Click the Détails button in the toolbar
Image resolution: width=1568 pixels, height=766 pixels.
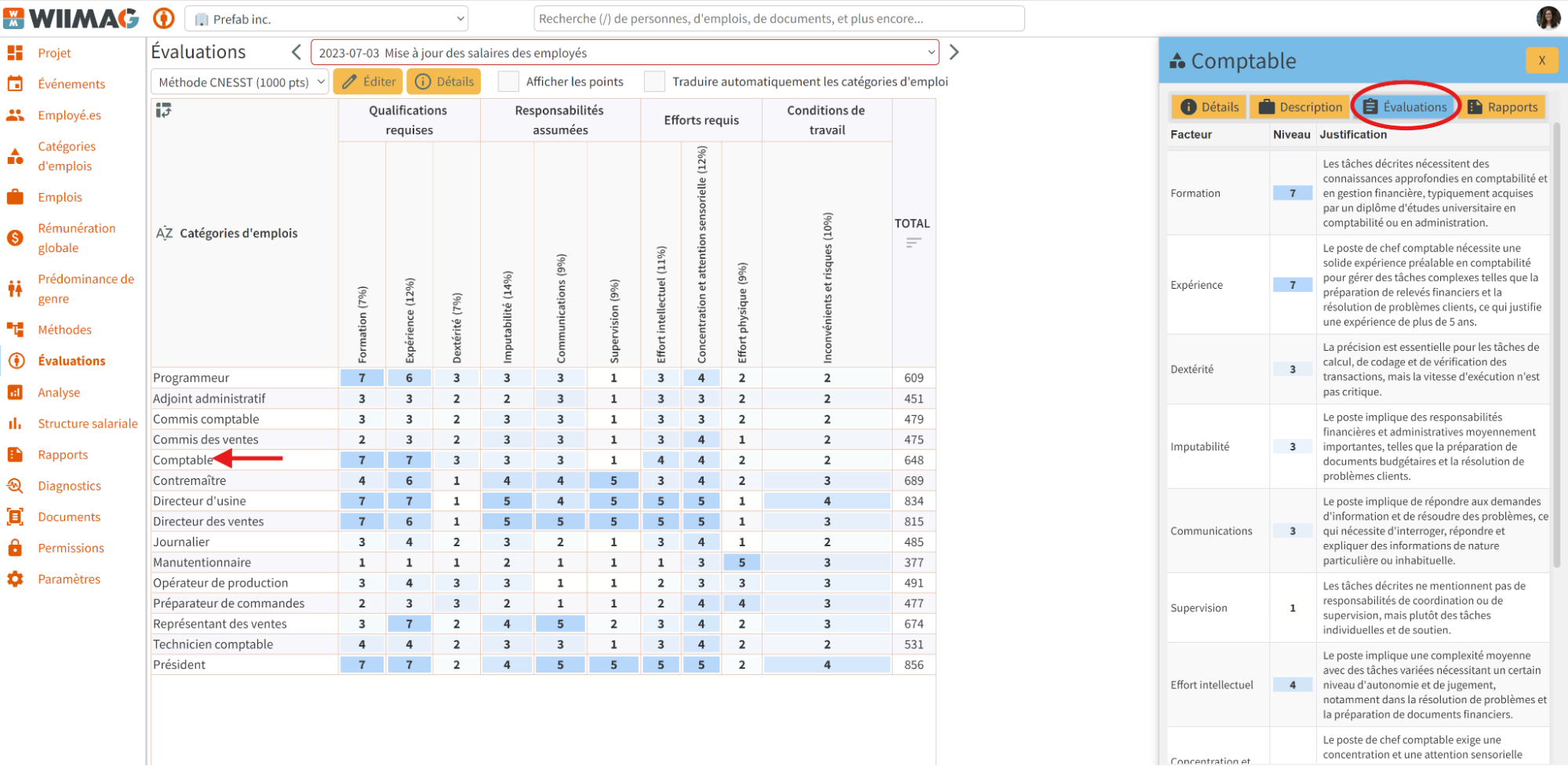444,82
